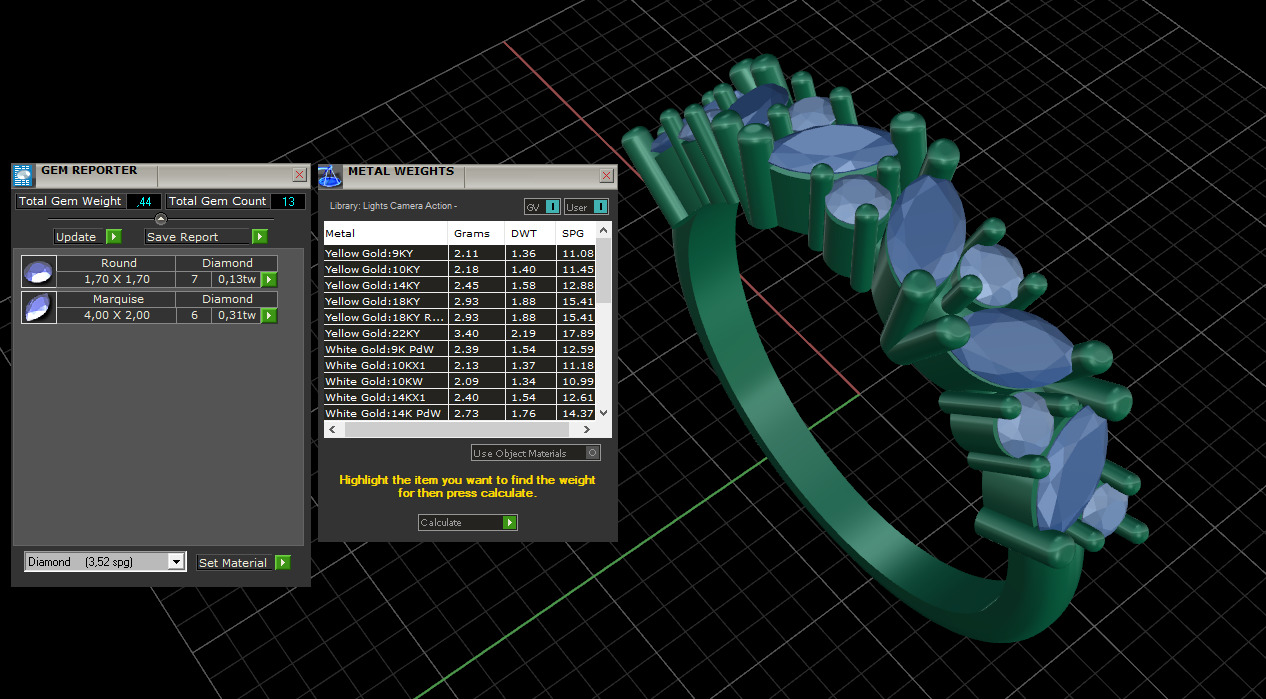Screen dimensions: 1266x699
Task: Click the 3.40 grams cell for 22KY
Action: point(478,334)
